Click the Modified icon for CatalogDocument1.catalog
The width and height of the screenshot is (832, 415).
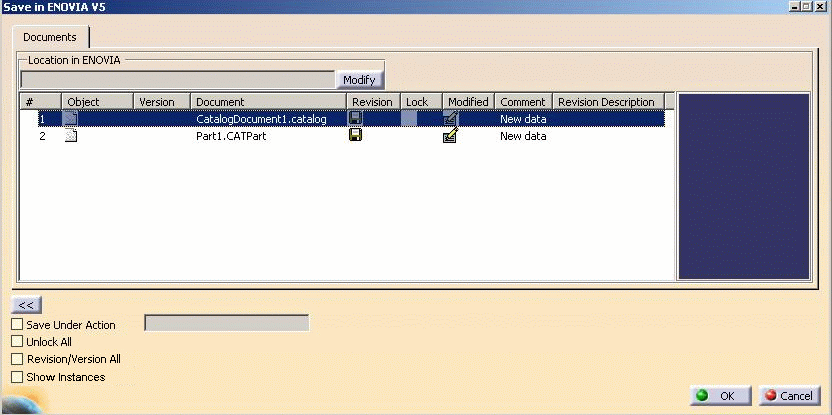[x=450, y=119]
